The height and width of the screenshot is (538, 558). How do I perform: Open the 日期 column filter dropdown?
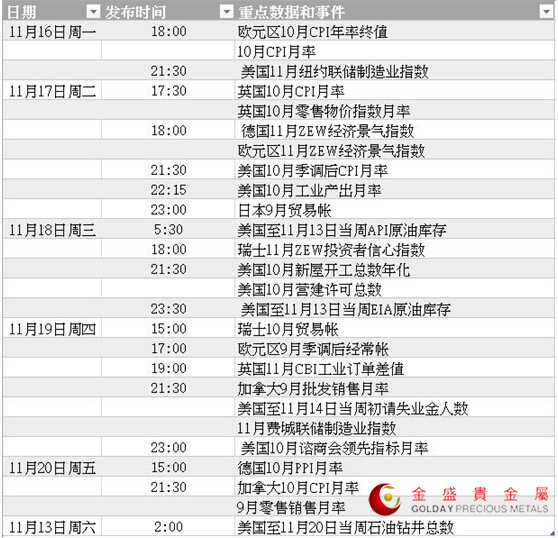click(93, 12)
